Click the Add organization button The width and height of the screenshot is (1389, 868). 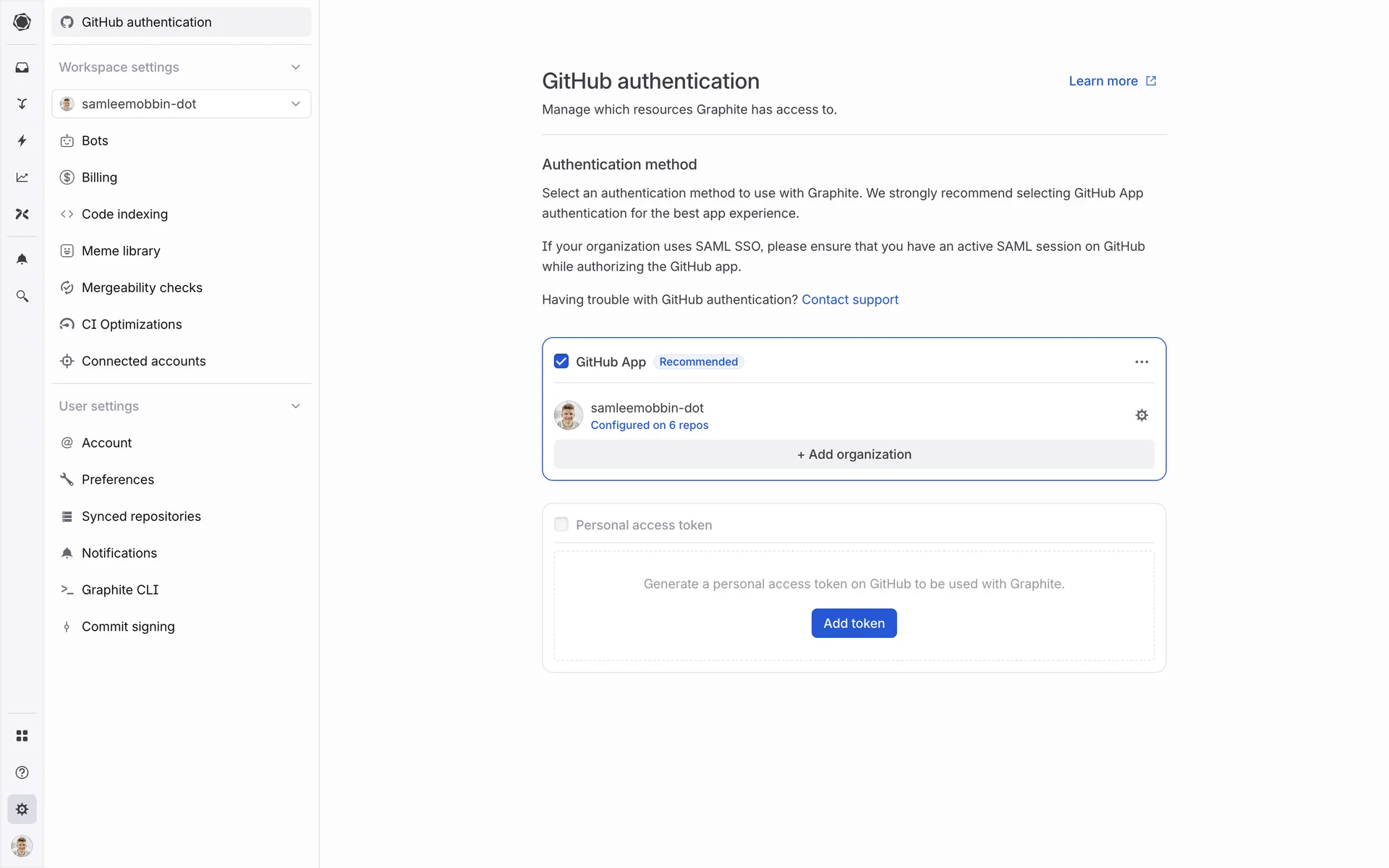(854, 454)
